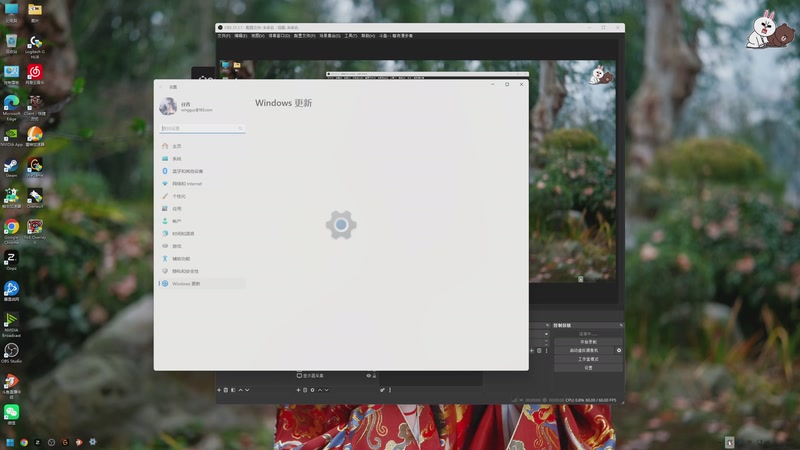Toggle visibility eye of display capture source

368,376
